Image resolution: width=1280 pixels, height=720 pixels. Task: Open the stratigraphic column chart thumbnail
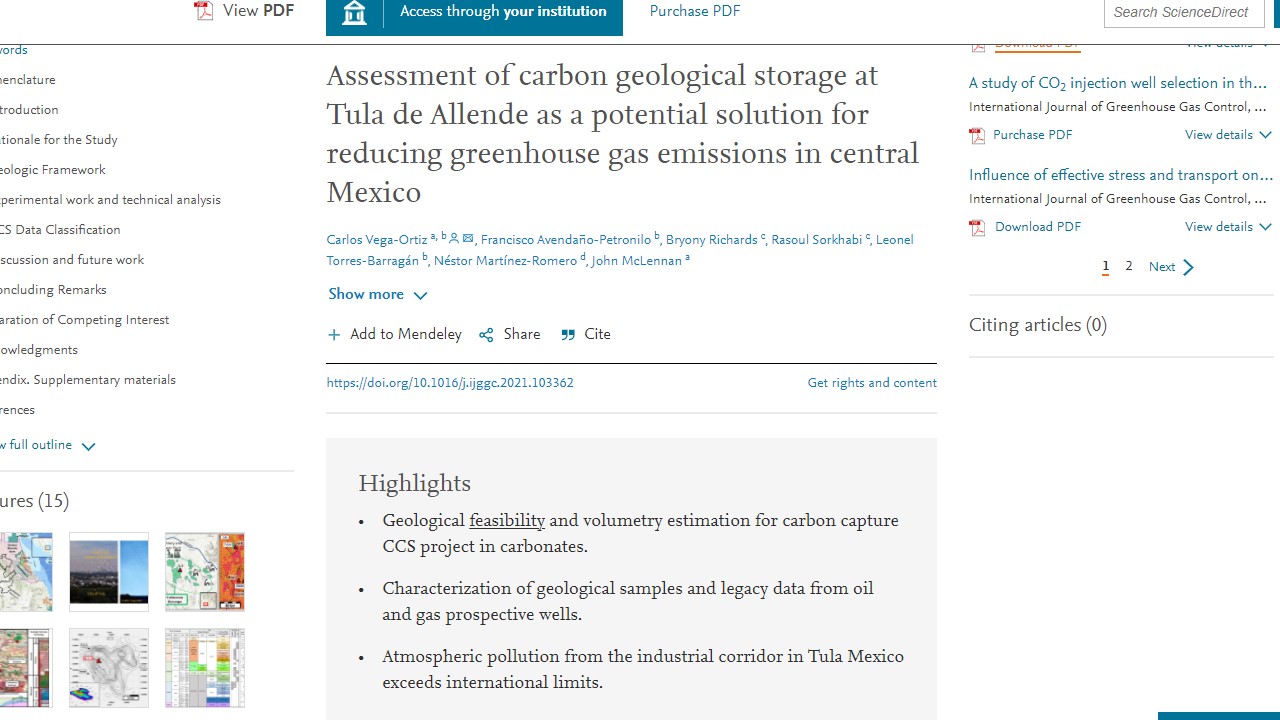[x=205, y=668]
